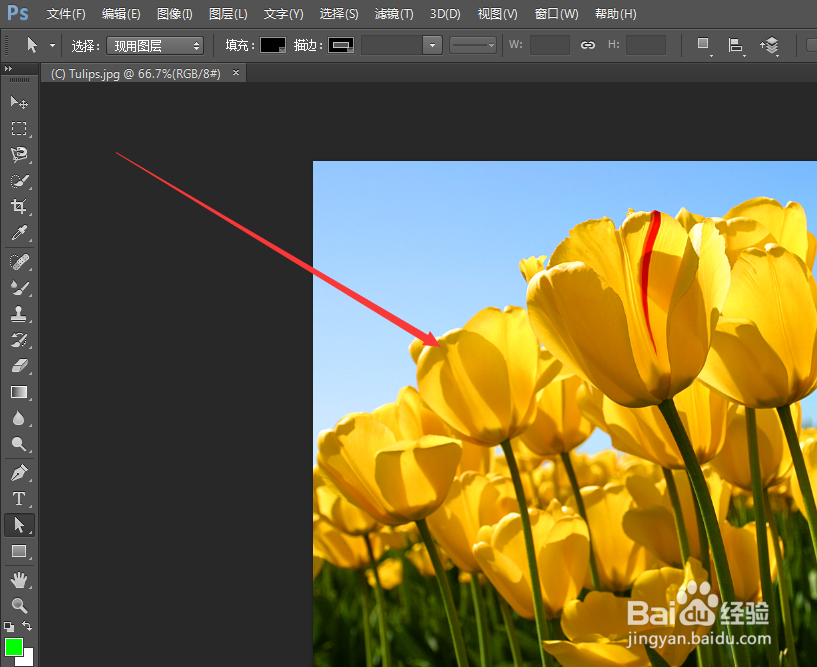Open the 选择(S) menu

pos(339,14)
